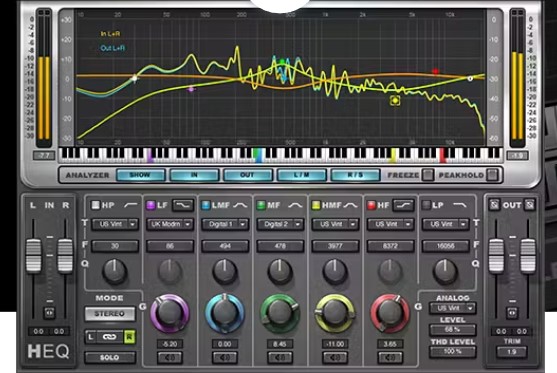The image size is (557, 373).
Task: Click the purple LF gain knob
Action: coord(169,313)
